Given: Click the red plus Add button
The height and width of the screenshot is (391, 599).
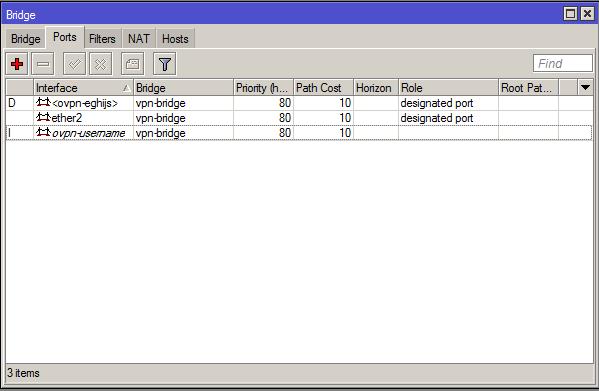Looking at the screenshot, I should tap(17, 64).
